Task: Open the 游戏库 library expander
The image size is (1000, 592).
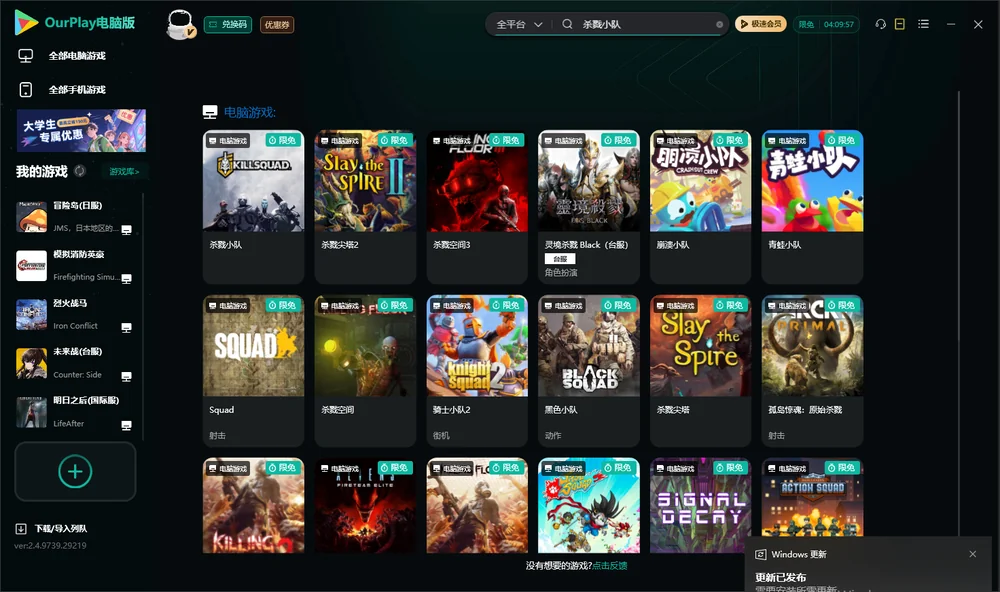Action: pos(124,172)
